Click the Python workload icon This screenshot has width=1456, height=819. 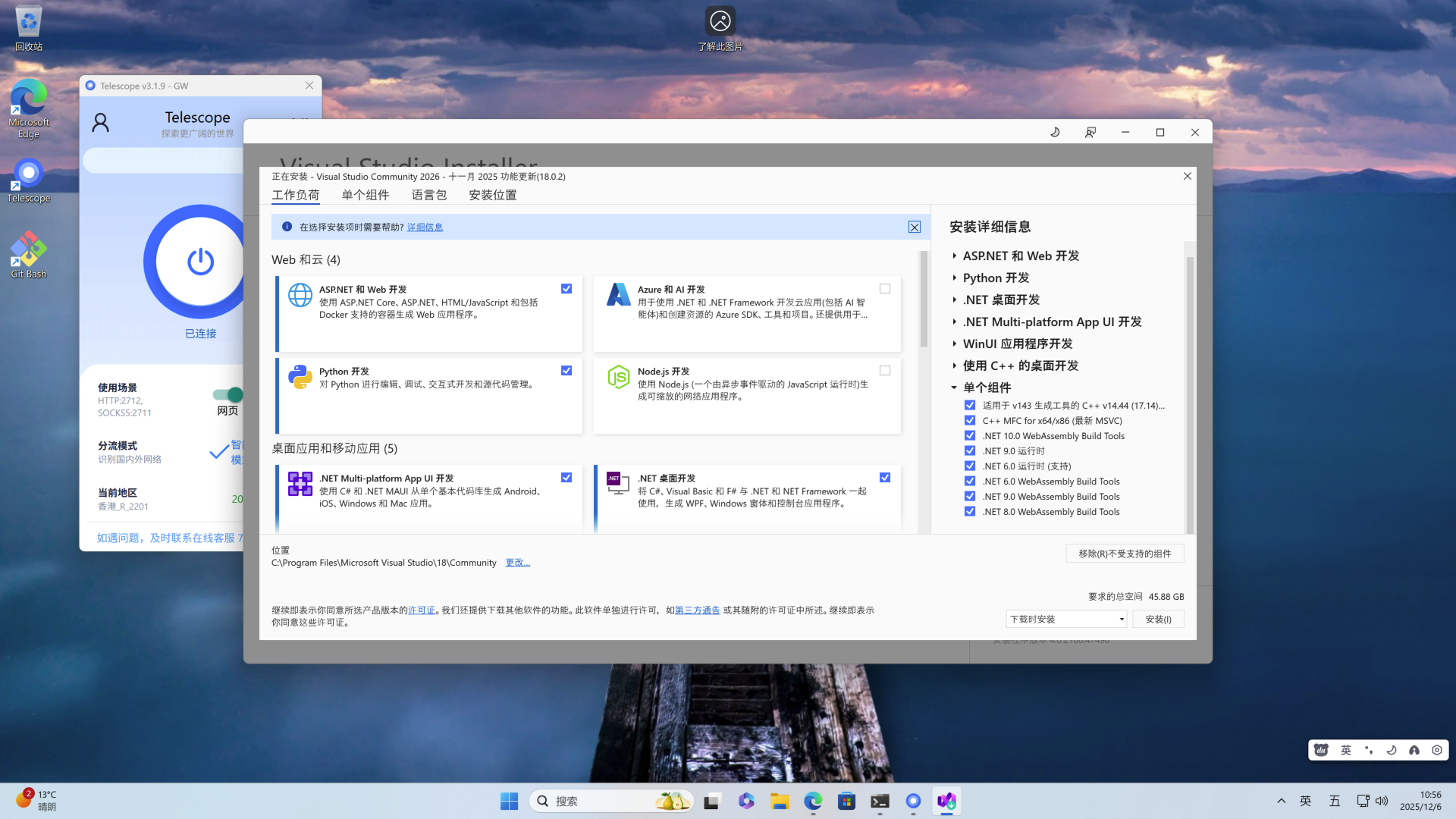point(300,377)
